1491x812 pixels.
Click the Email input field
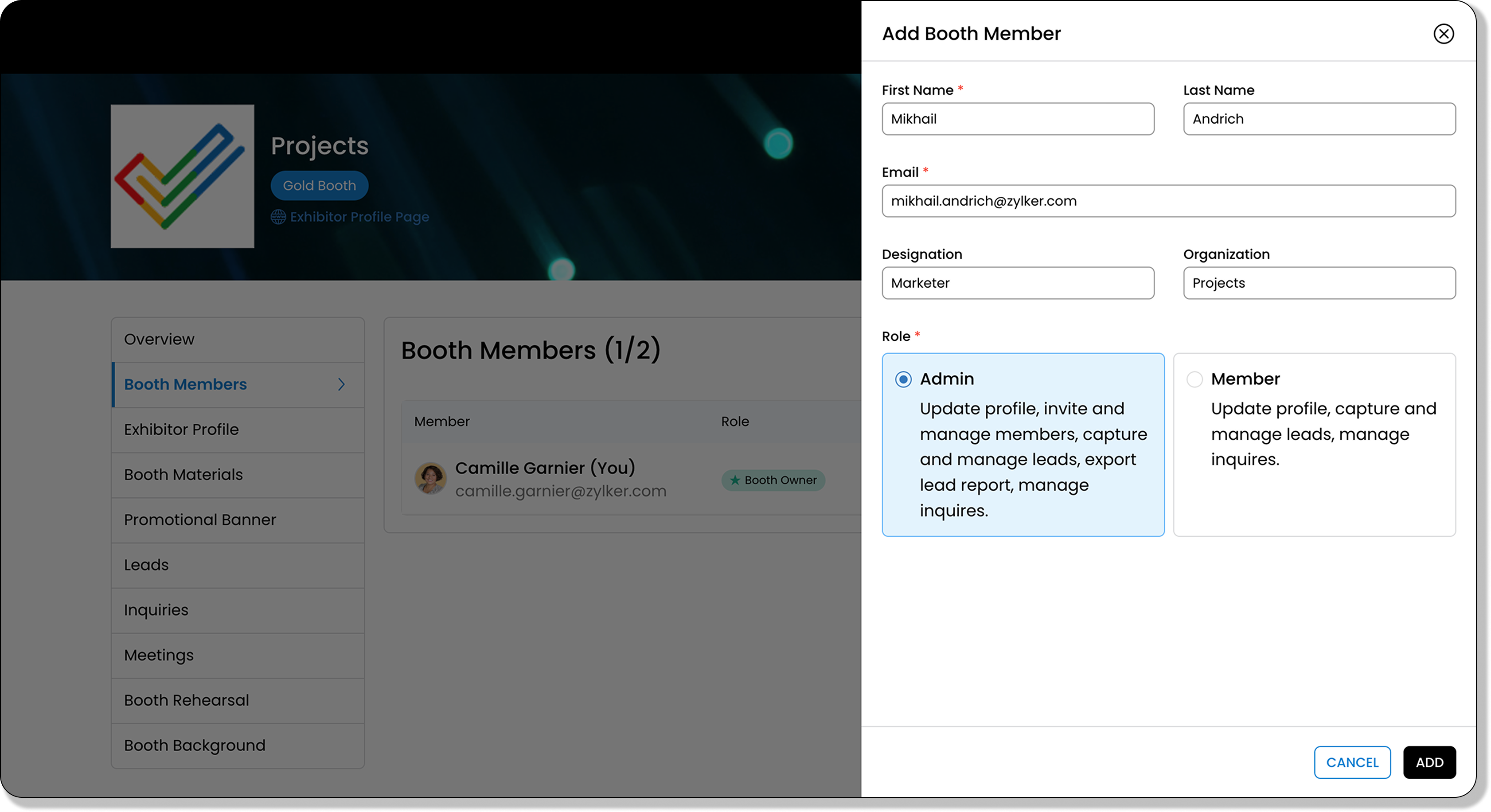[x=1168, y=201]
